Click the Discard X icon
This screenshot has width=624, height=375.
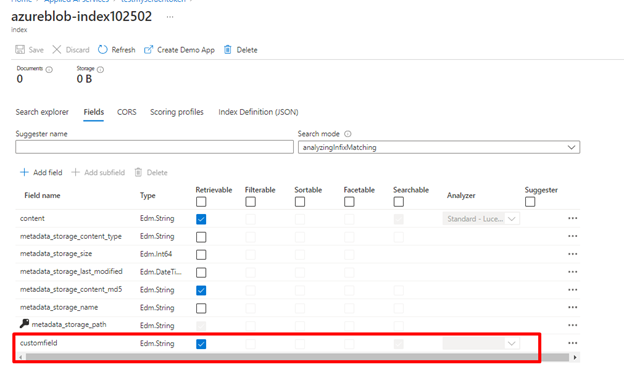coord(57,50)
